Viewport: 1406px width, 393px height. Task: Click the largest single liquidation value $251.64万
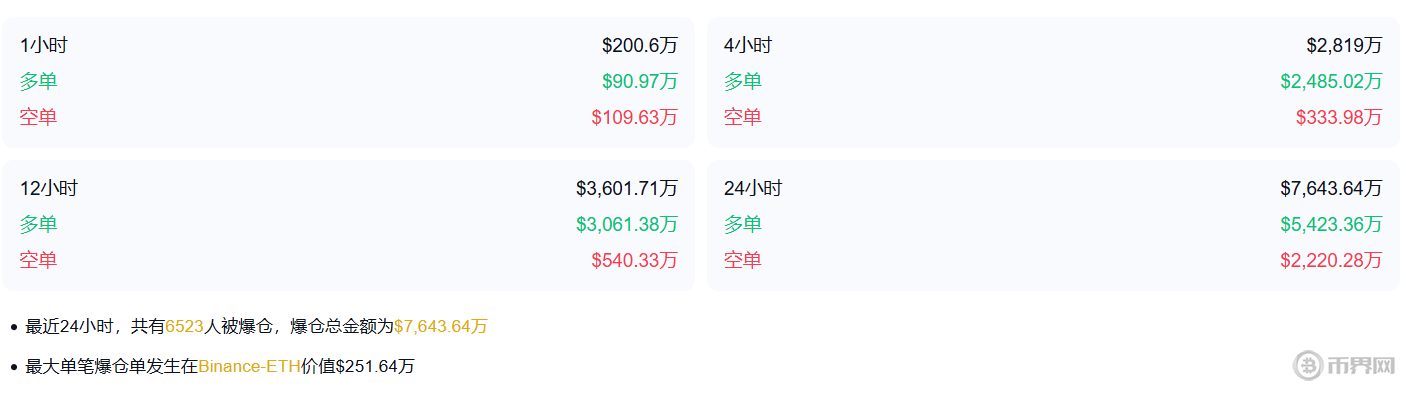click(376, 366)
